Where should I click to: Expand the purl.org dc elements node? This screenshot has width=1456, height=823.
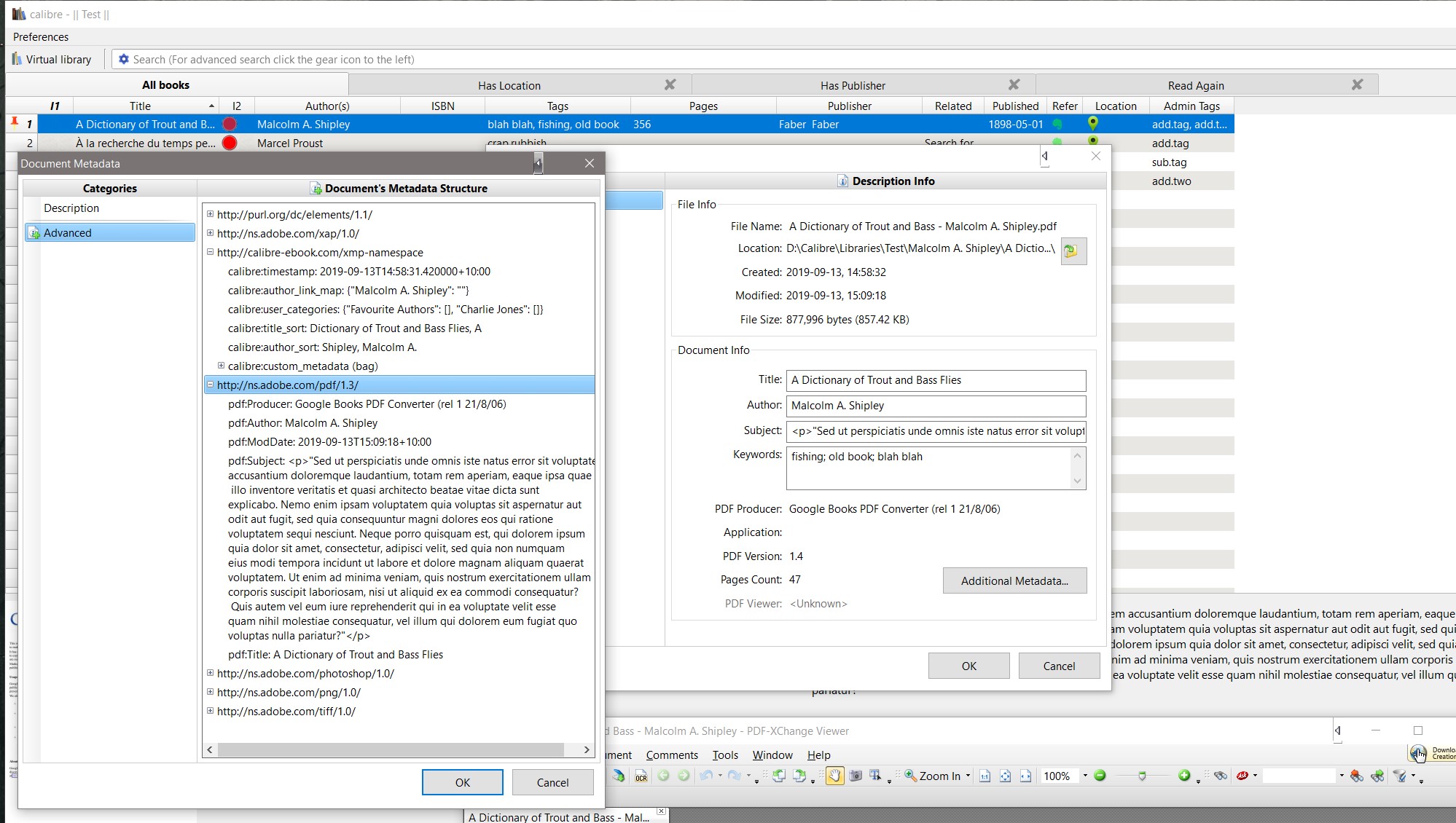[x=210, y=214]
